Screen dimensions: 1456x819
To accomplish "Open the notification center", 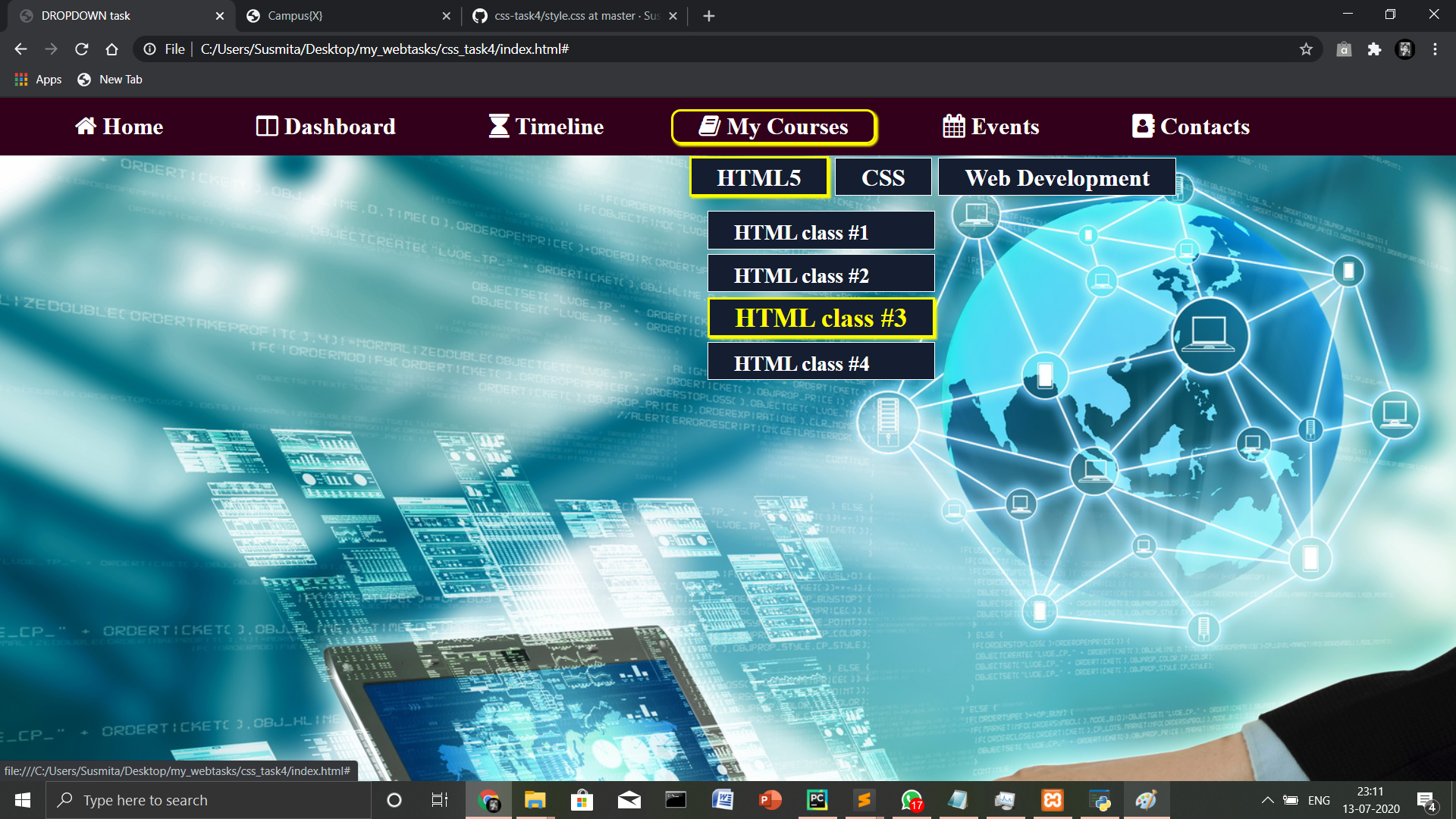I will coord(1426,801).
